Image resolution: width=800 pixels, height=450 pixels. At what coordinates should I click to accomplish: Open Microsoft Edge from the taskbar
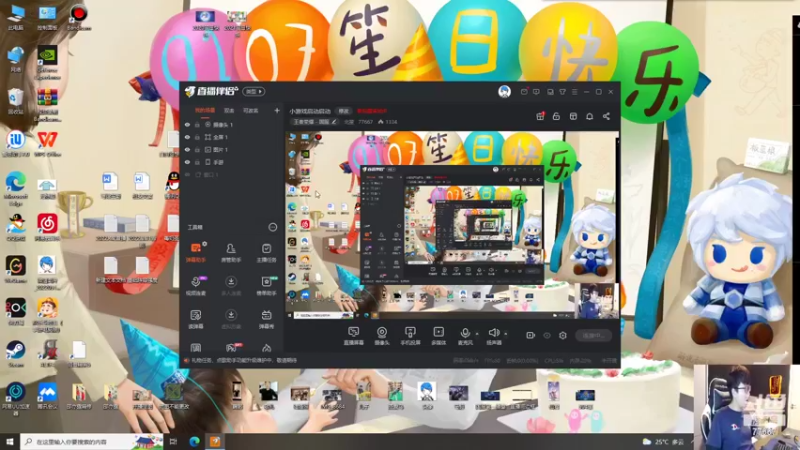(194, 441)
